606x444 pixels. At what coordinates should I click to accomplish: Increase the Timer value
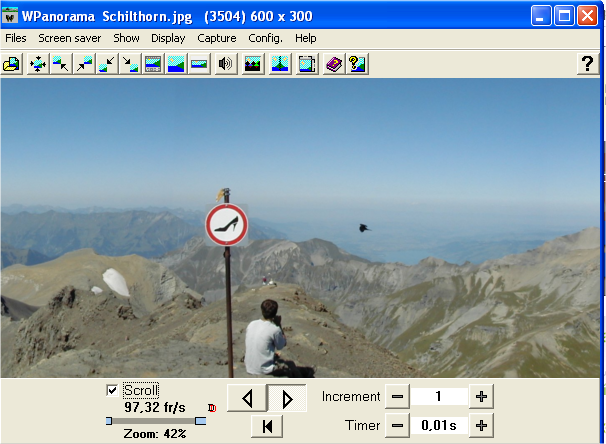coord(481,425)
